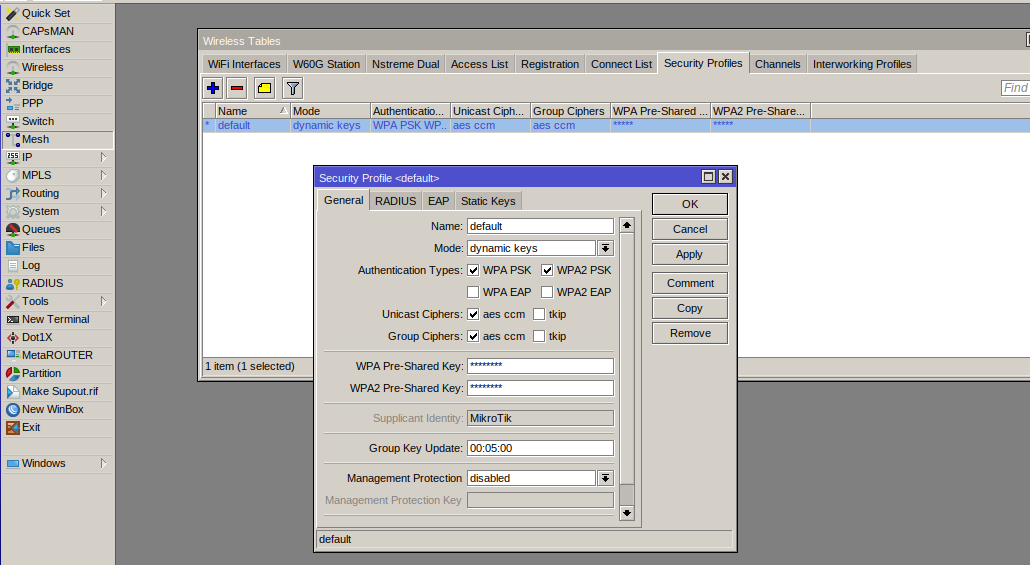The width and height of the screenshot is (1030, 565).
Task: Open the Mode dropdown list
Action: coord(605,248)
